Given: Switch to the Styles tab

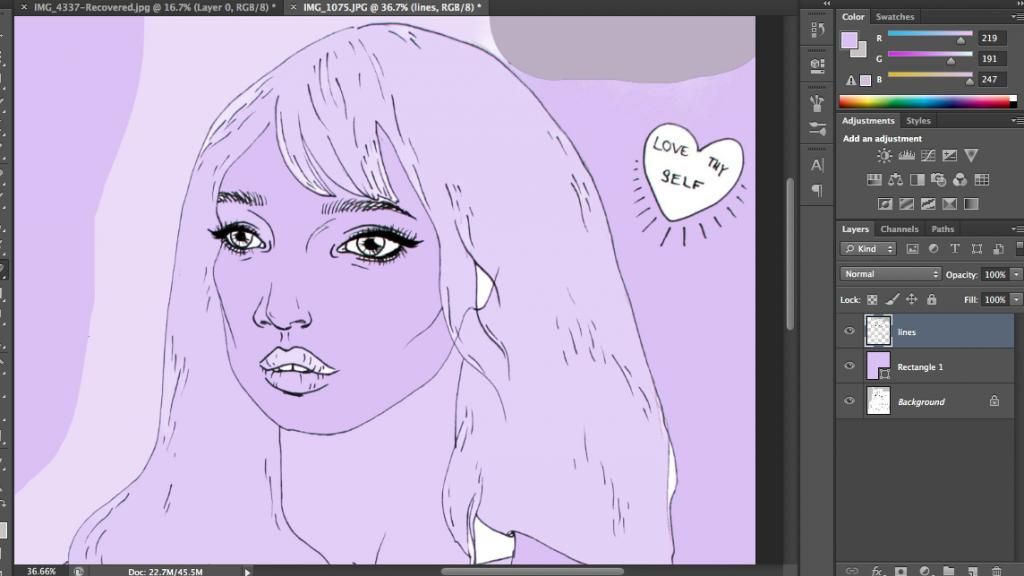Looking at the screenshot, I should point(918,121).
